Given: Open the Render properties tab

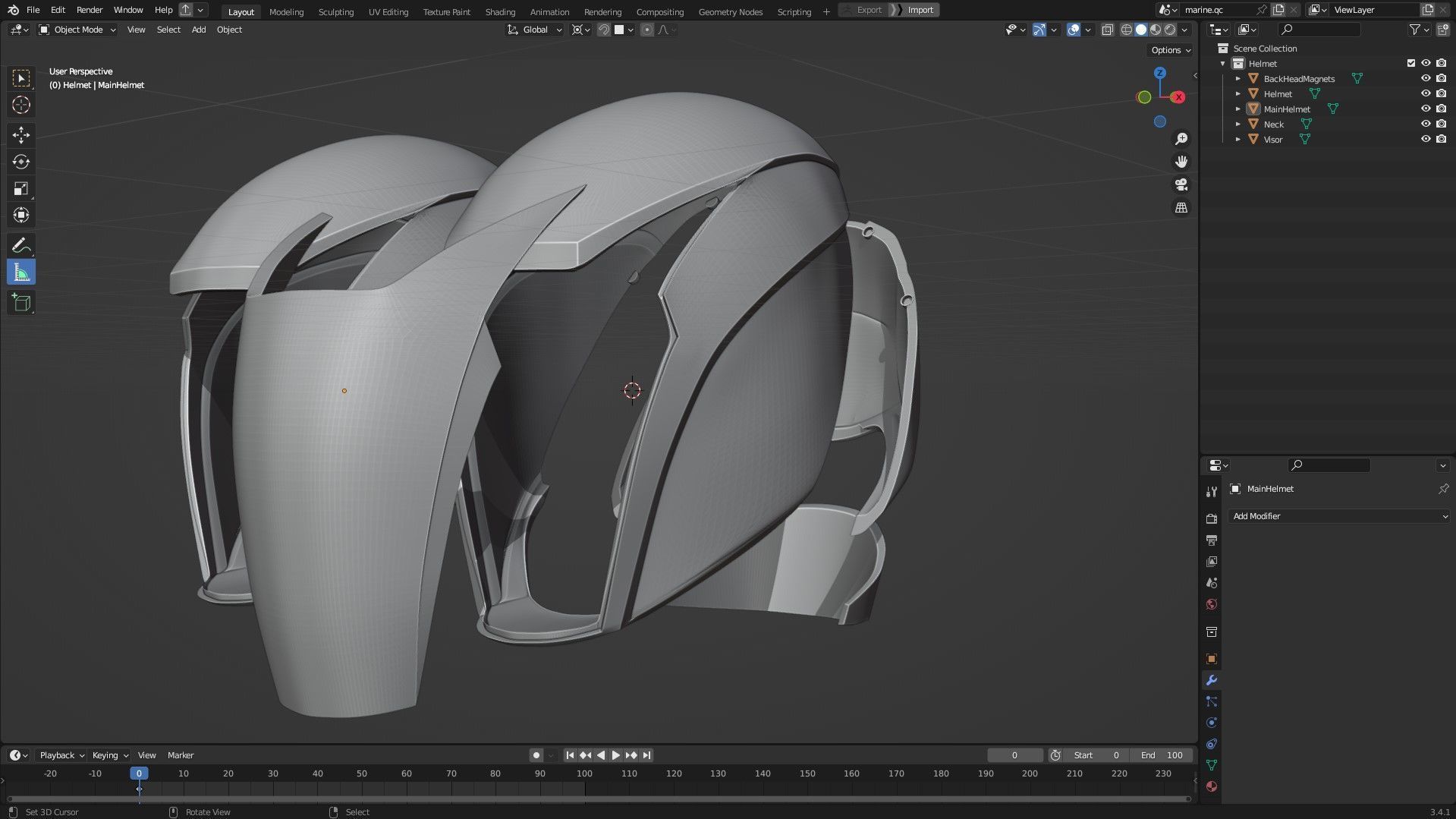Looking at the screenshot, I should click(x=1212, y=519).
